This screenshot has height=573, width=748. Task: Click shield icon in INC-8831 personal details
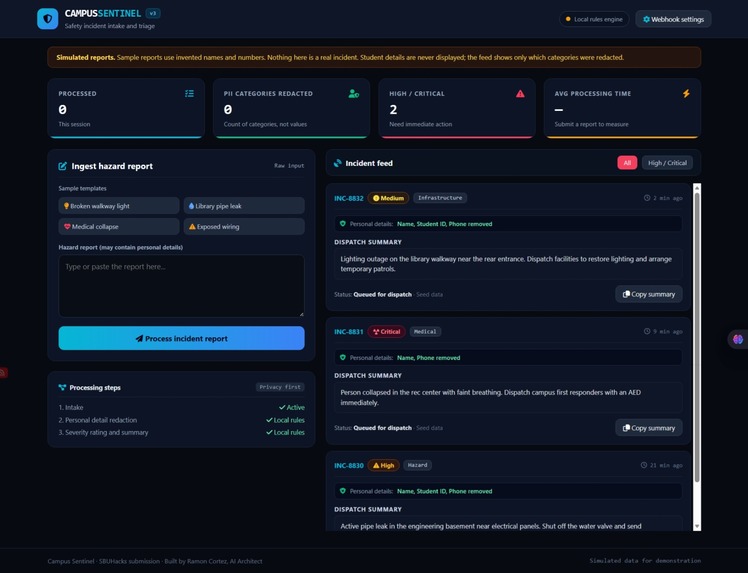pos(343,357)
